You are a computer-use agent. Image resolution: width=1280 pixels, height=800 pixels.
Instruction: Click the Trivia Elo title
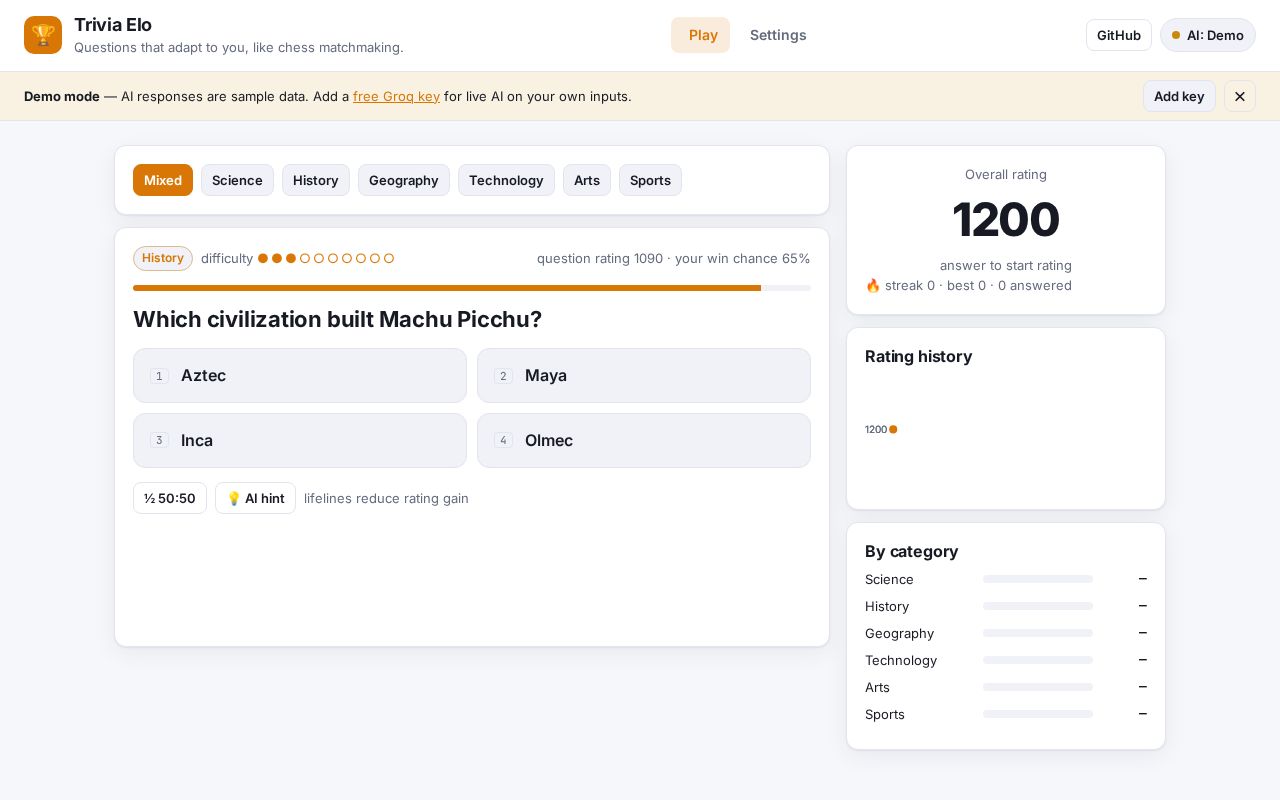point(113,25)
